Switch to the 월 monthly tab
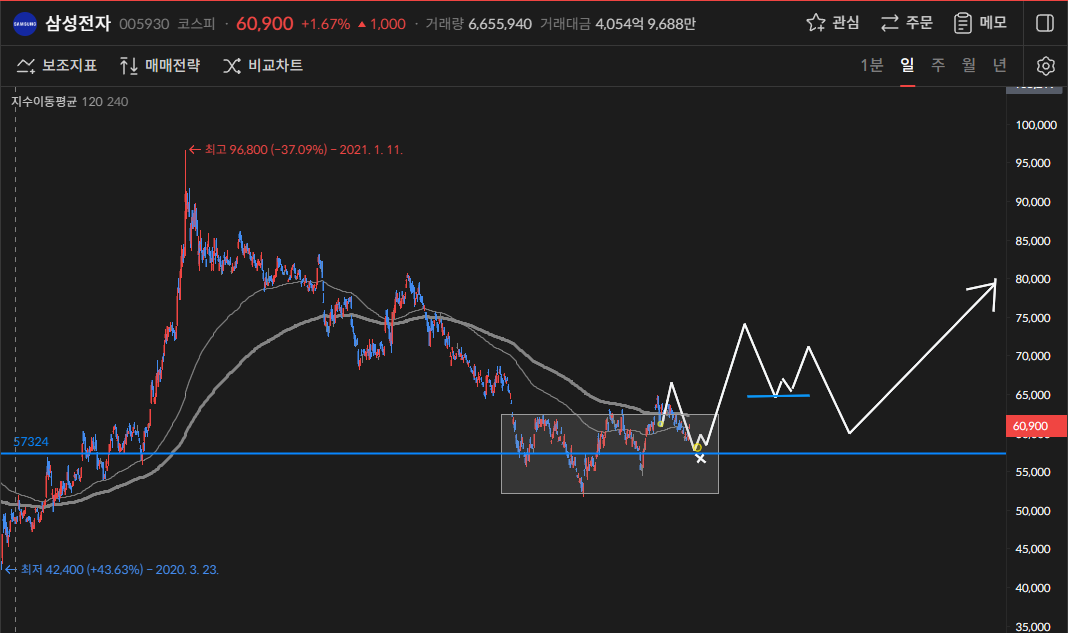 (969, 65)
